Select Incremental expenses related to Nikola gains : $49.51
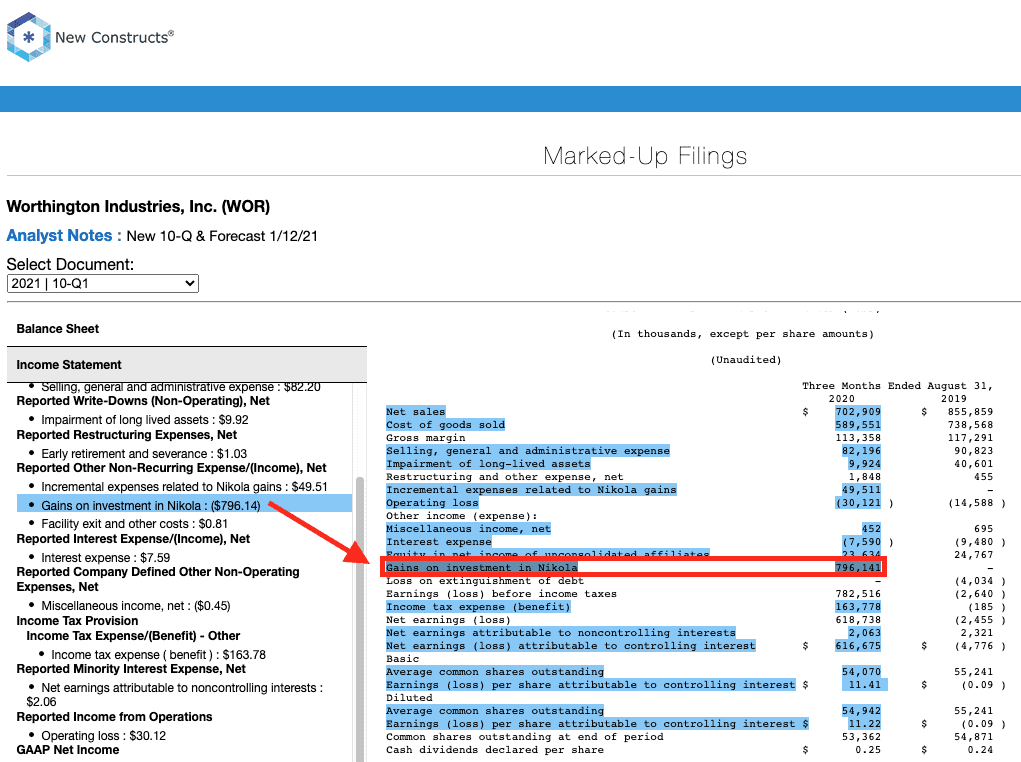Viewport: 1021px width, 762px height. click(184, 487)
